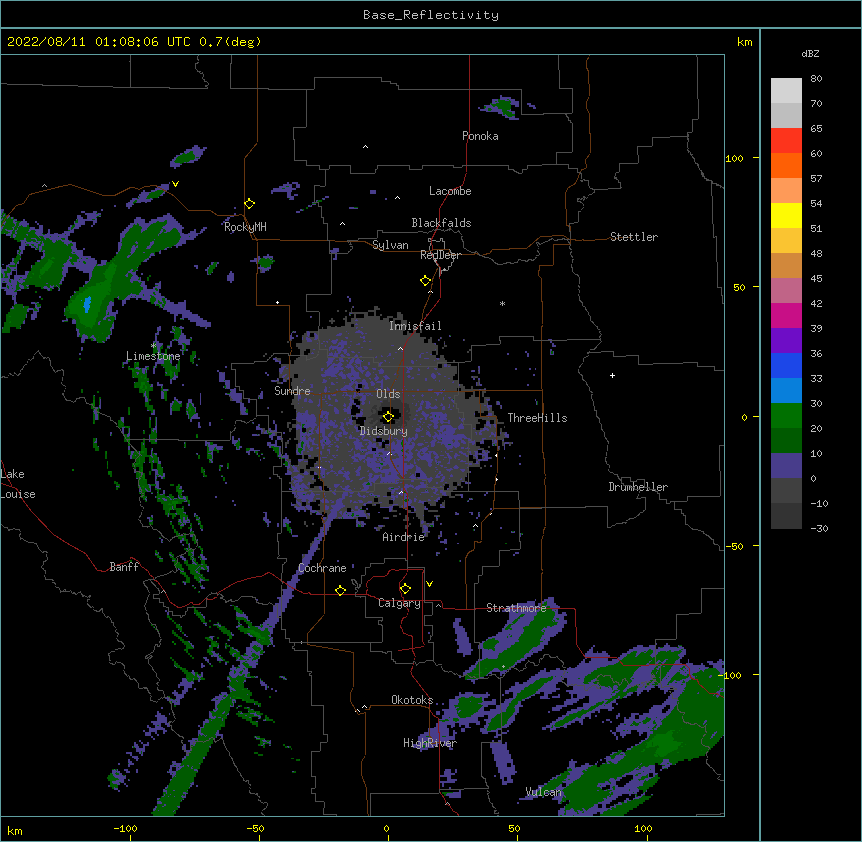Click the Lake Louise label
Screen dimensions: 862x842
[18, 484]
